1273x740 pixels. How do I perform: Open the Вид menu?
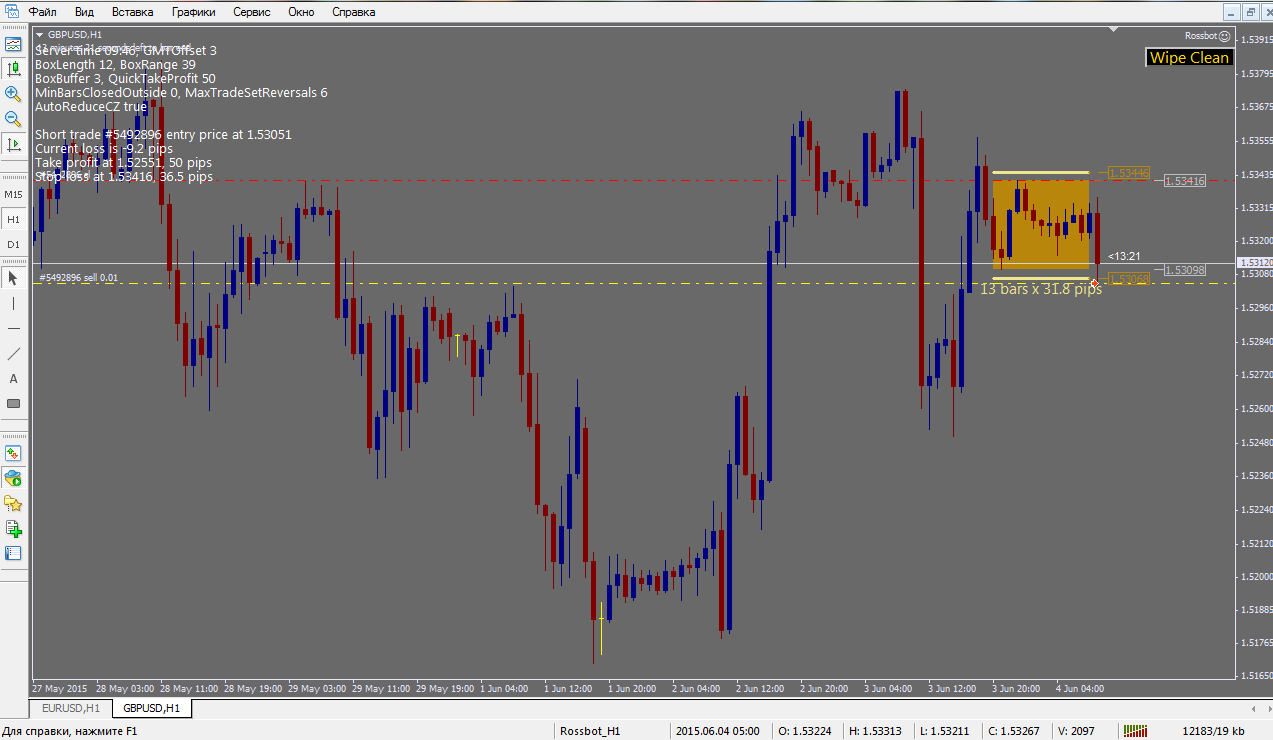coord(84,12)
